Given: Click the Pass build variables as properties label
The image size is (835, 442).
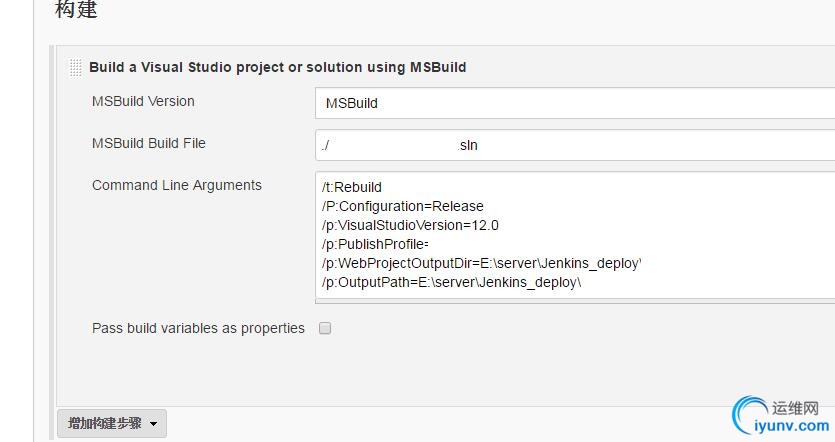Looking at the screenshot, I should 198,328.
